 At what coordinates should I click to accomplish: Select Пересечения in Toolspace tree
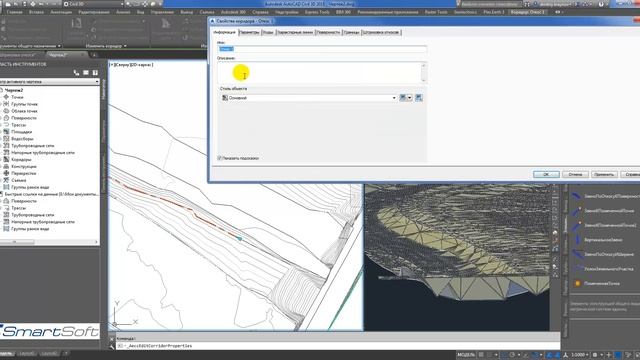pos(24,173)
